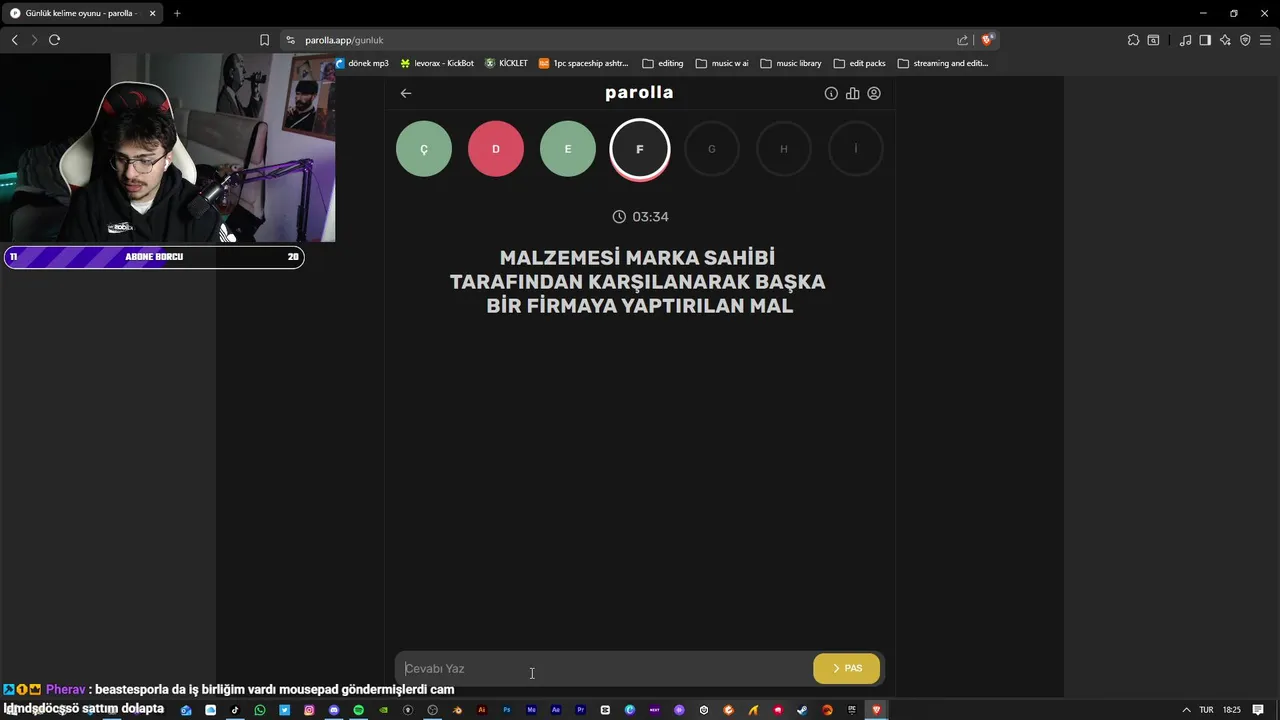Open the tab search toolbar icon
The image size is (1280, 720).
[x=1153, y=40]
